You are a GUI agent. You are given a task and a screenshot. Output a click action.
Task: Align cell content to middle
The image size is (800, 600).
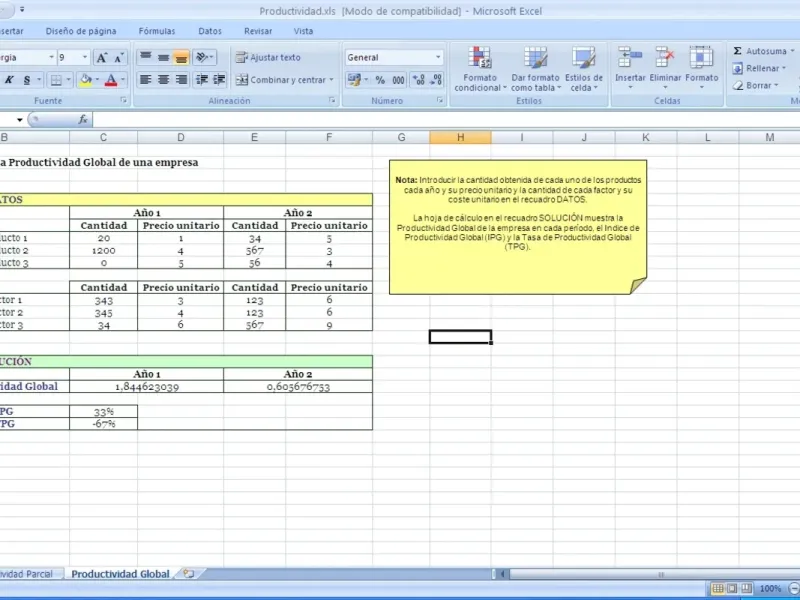click(163, 57)
